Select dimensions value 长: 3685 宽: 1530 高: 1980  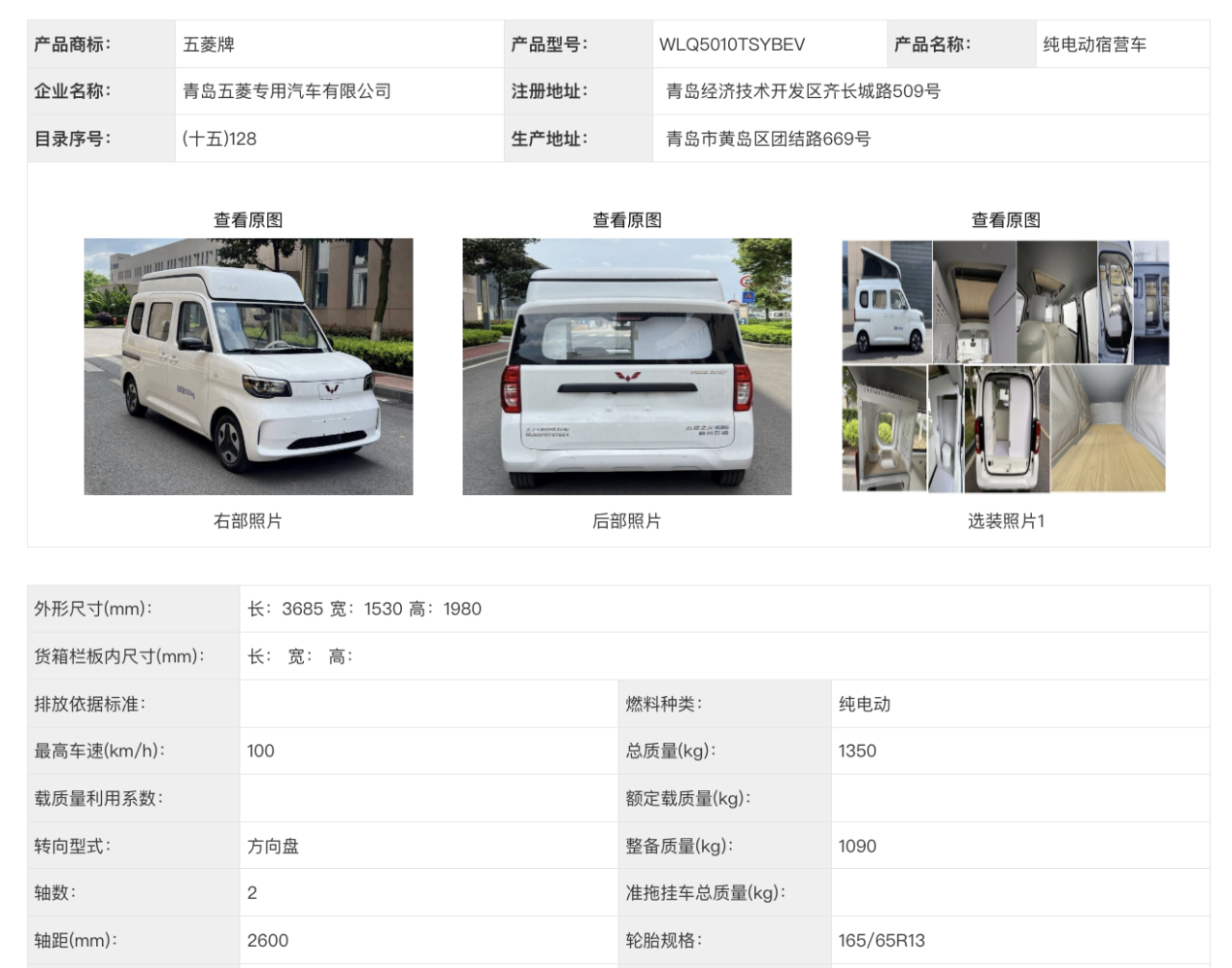[364, 609]
